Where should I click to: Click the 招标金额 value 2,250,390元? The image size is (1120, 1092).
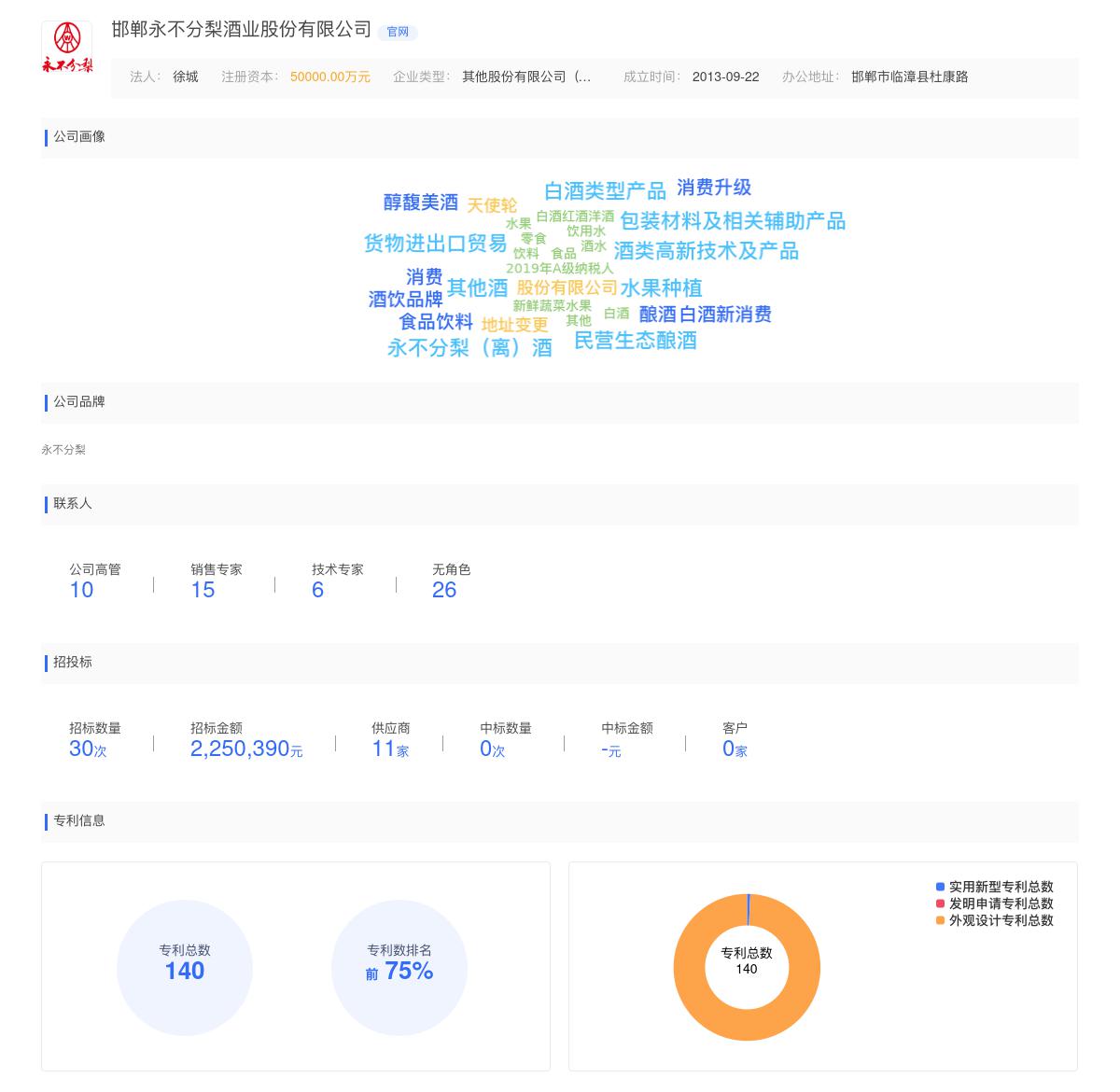(x=246, y=749)
